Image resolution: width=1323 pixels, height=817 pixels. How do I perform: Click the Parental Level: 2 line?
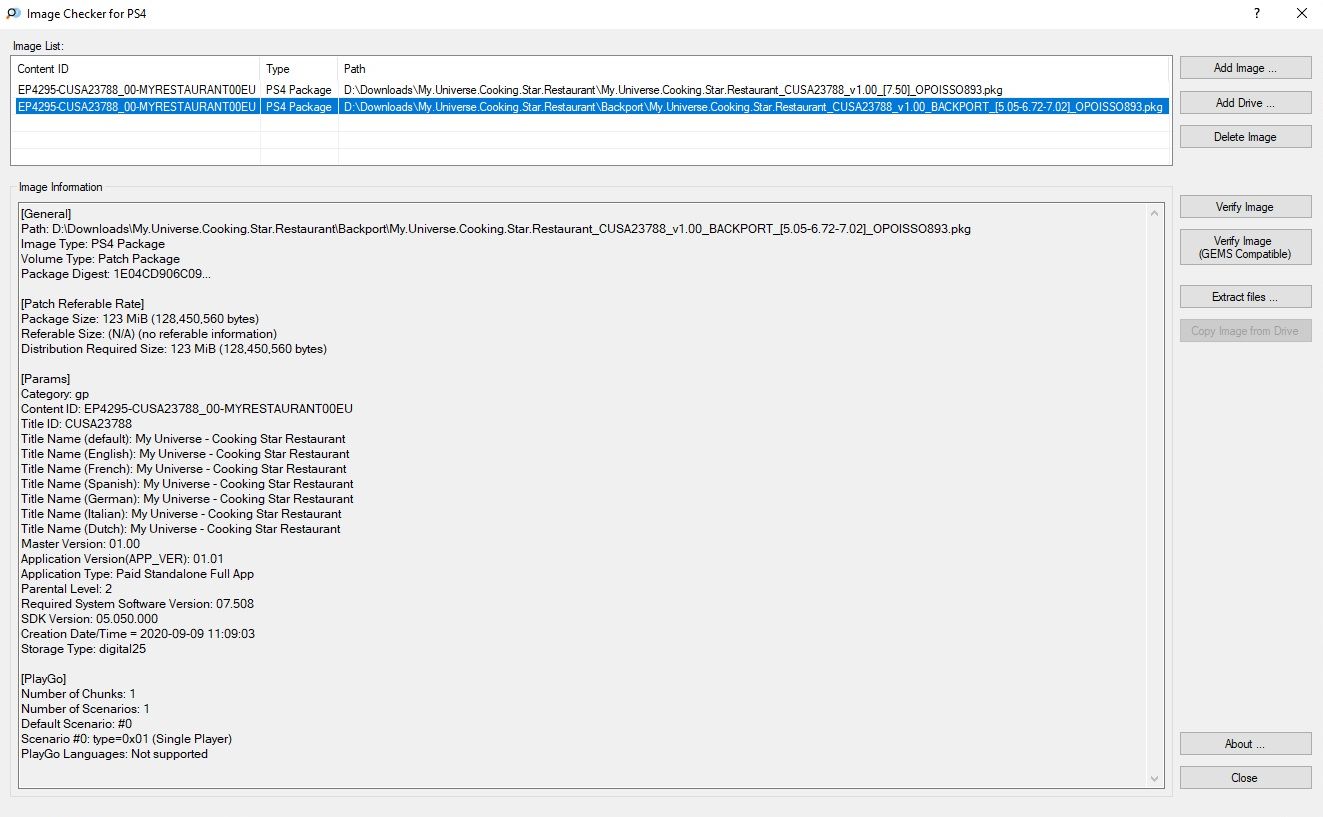[x=67, y=589]
